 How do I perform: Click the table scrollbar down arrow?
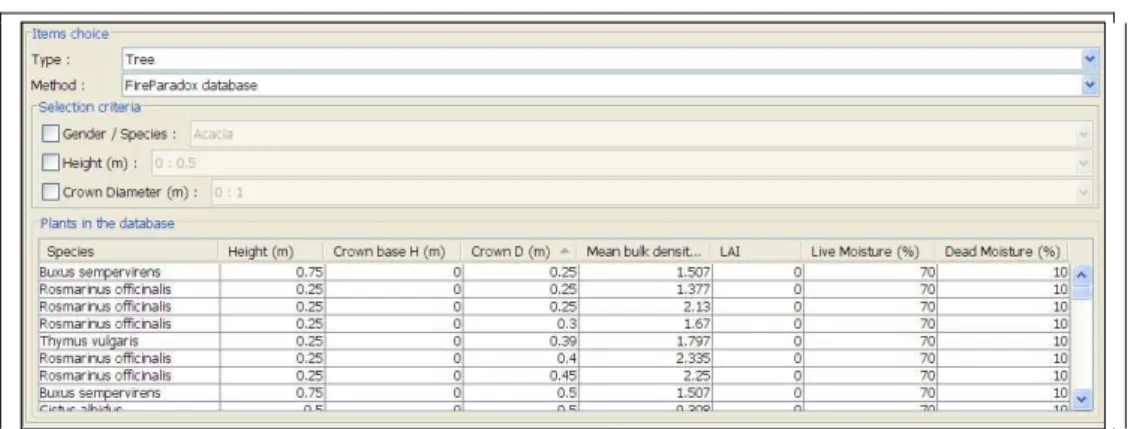(x=1081, y=399)
